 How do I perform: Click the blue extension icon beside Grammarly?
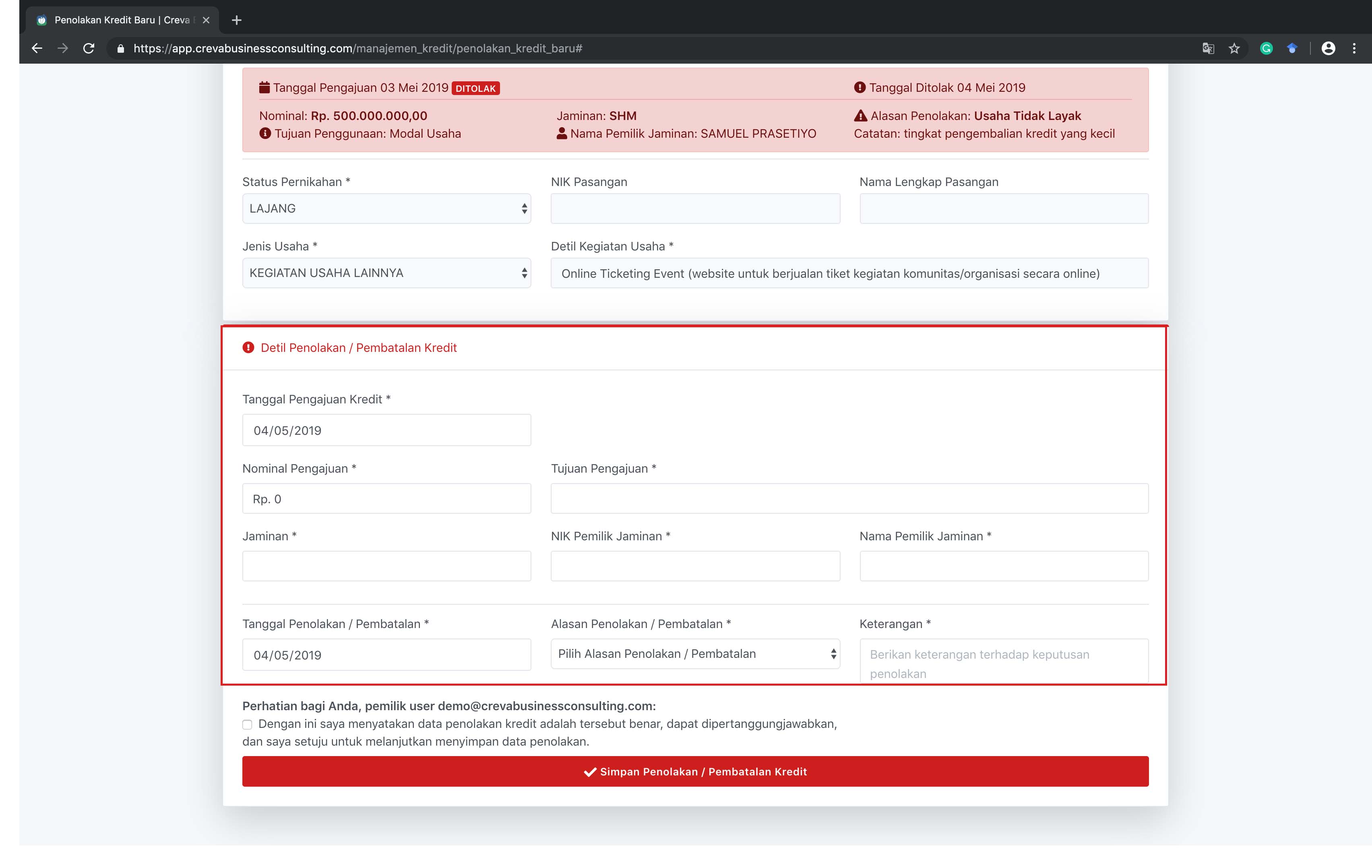[x=1292, y=48]
